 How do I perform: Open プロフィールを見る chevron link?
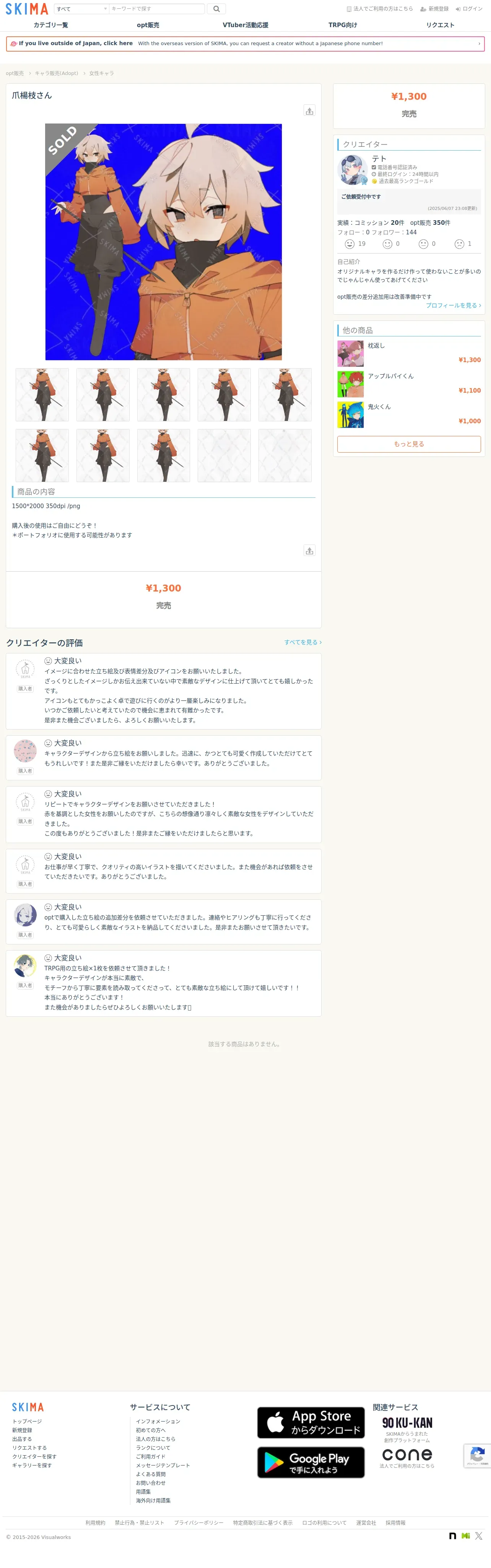(453, 305)
